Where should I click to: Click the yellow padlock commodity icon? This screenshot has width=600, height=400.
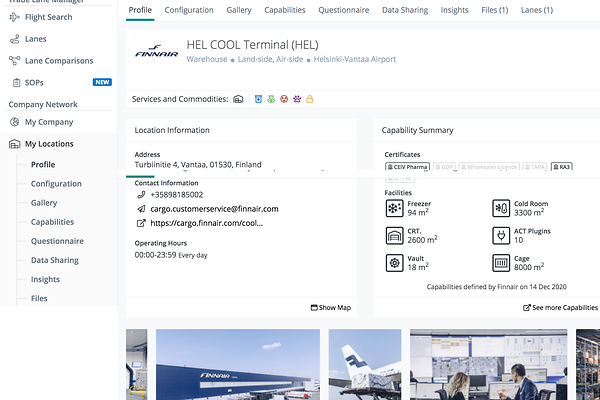click(x=310, y=99)
